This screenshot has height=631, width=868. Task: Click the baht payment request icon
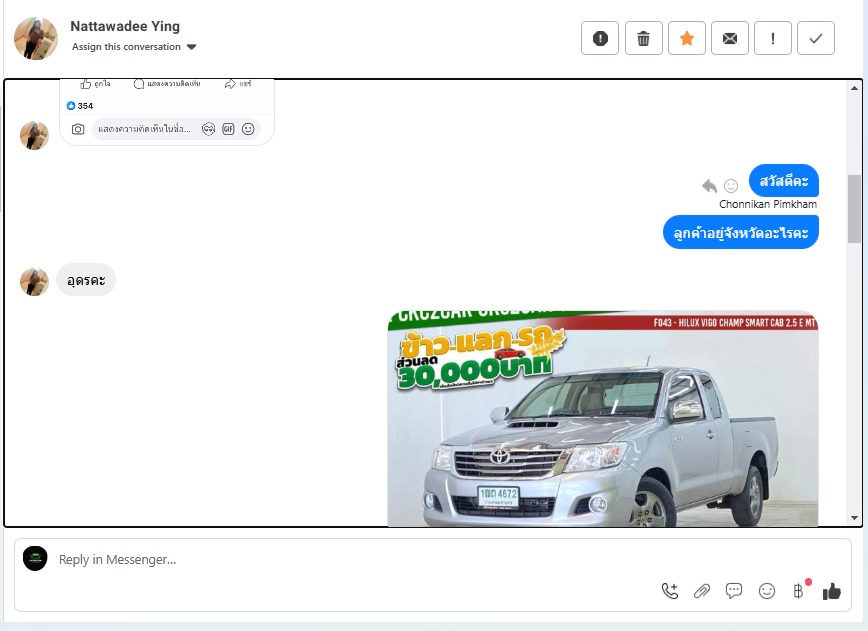point(798,591)
